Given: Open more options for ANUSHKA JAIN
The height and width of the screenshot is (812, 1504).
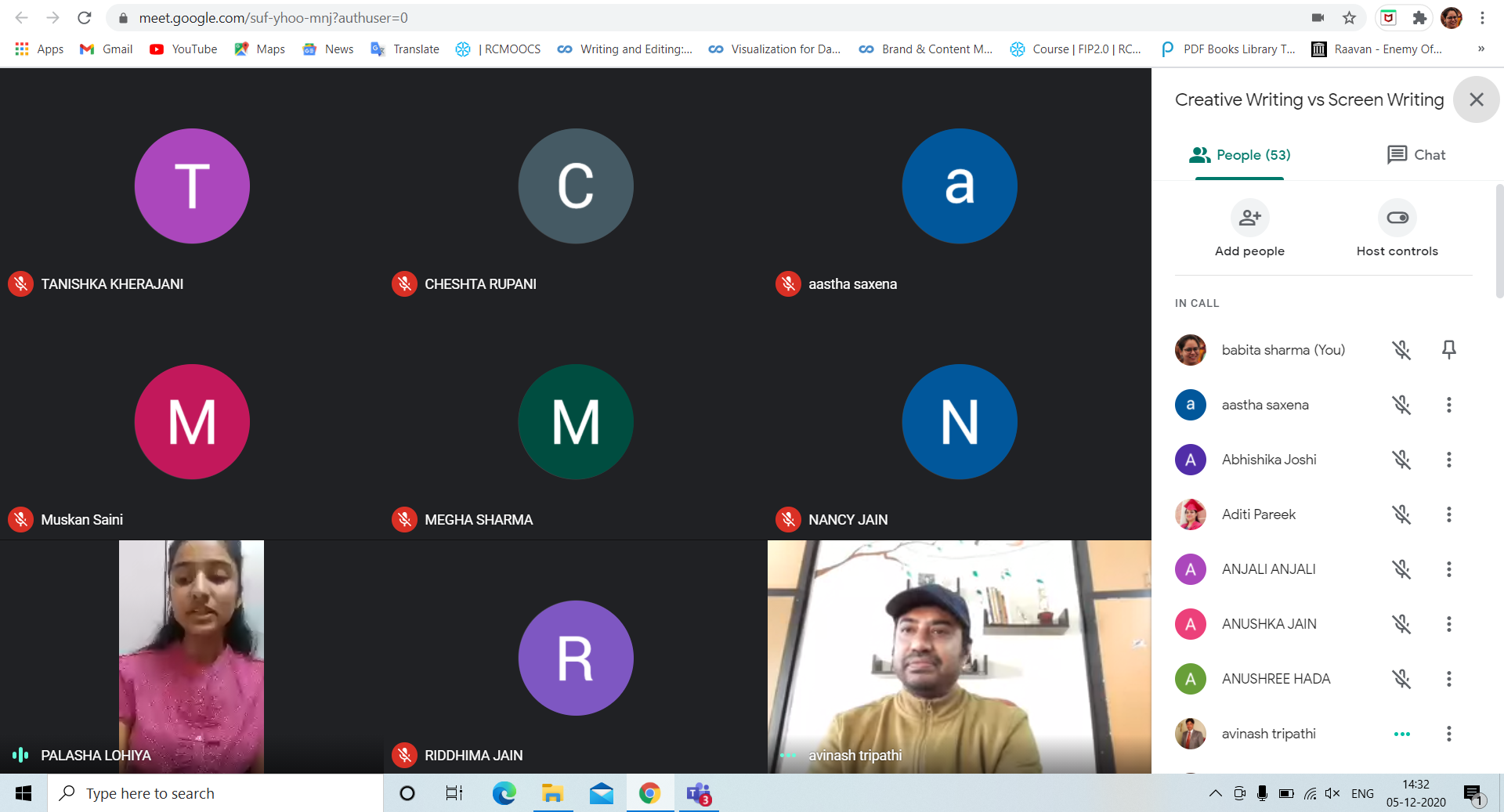Looking at the screenshot, I should click(x=1448, y=624).
